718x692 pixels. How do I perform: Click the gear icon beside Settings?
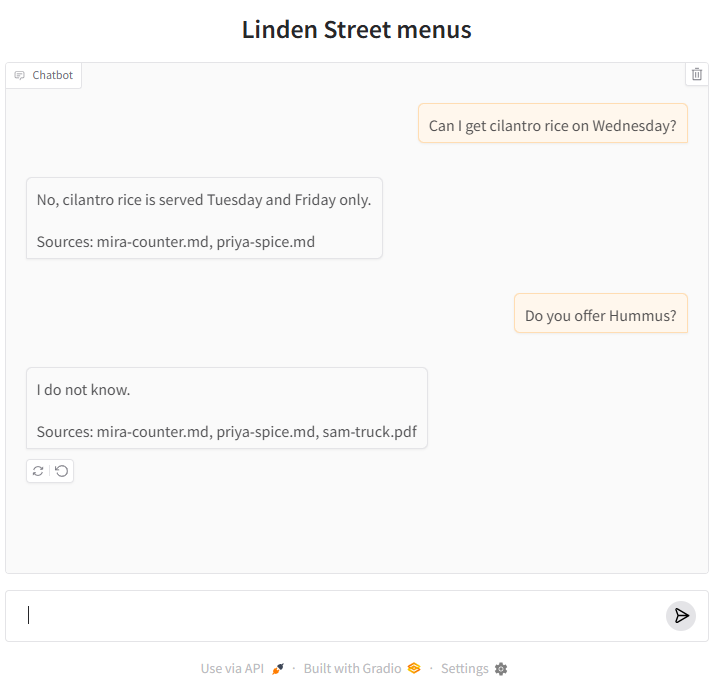(x=501, y=669)
